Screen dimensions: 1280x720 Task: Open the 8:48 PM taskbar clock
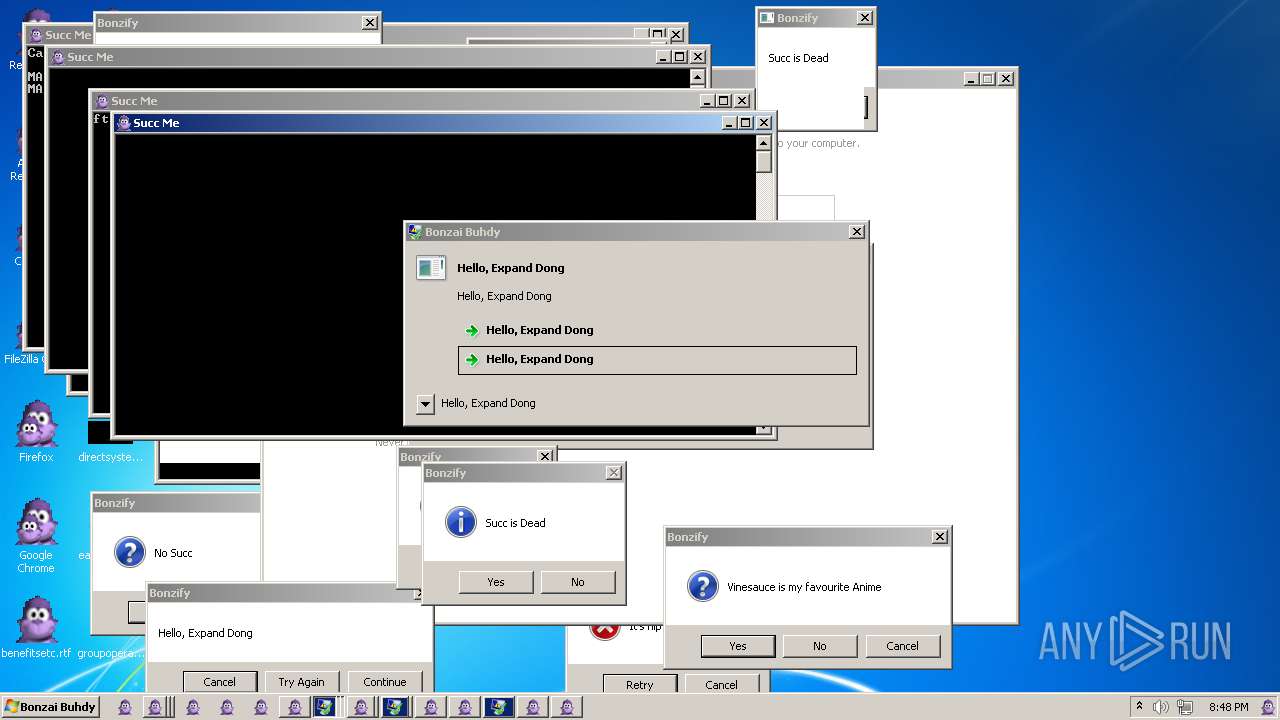point(1228,707)
